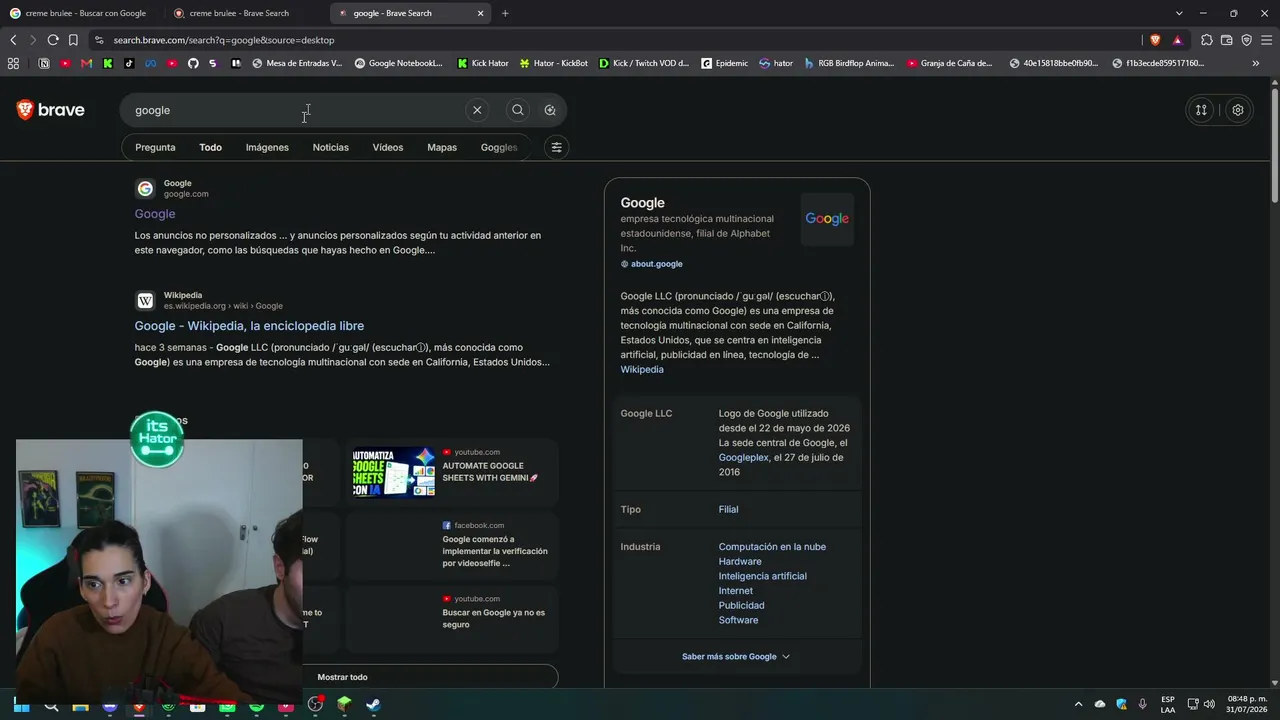
Task: Click the microphone icon in system tray
Action: 1142,704
